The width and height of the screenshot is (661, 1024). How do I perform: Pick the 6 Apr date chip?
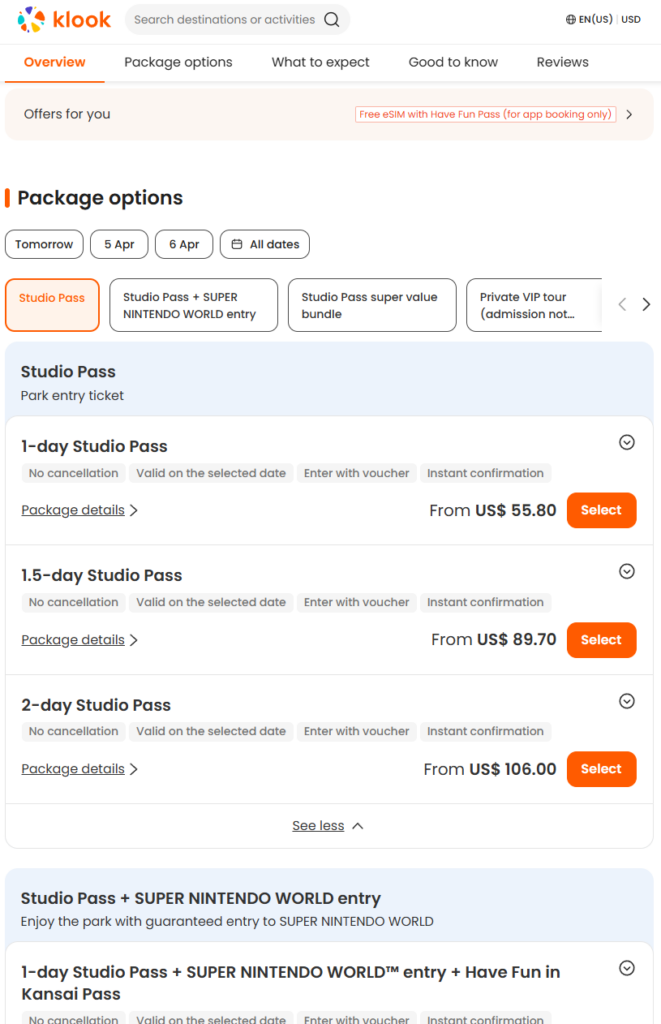tap(184, 244)
